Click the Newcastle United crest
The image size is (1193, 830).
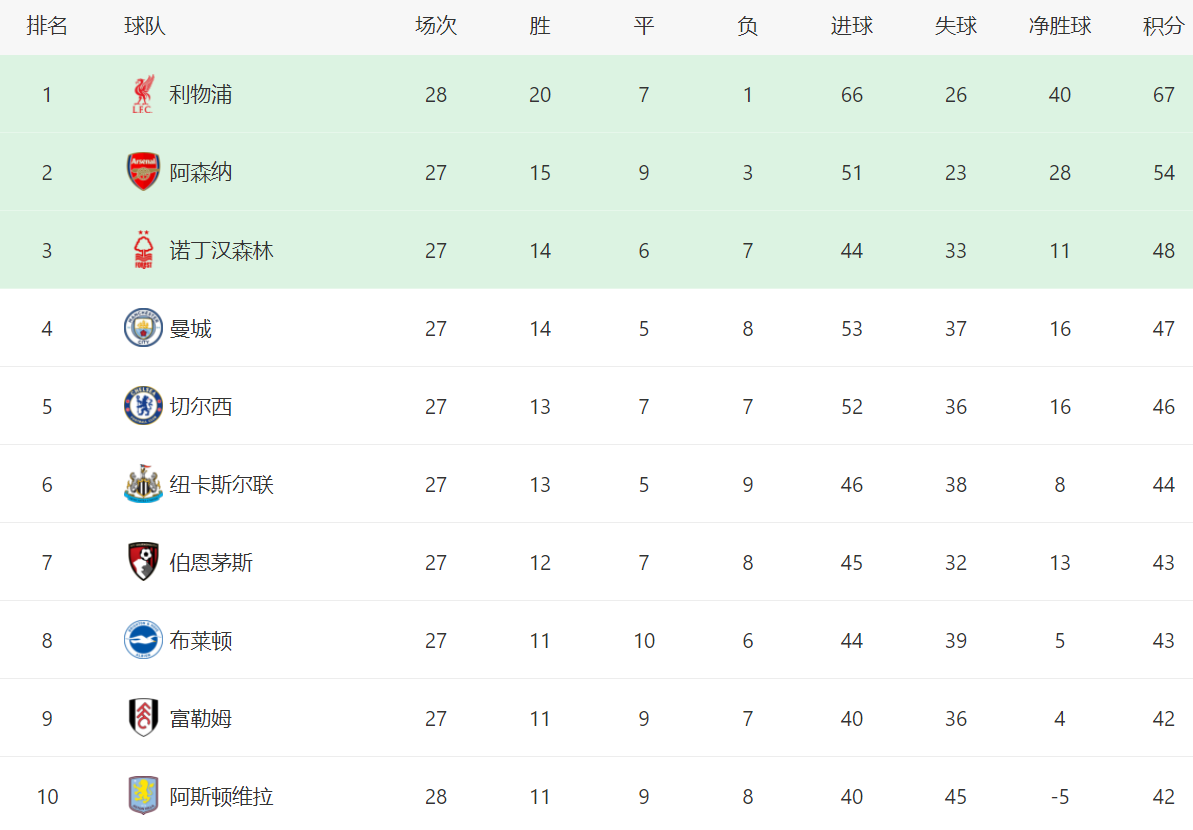[143, 484]
